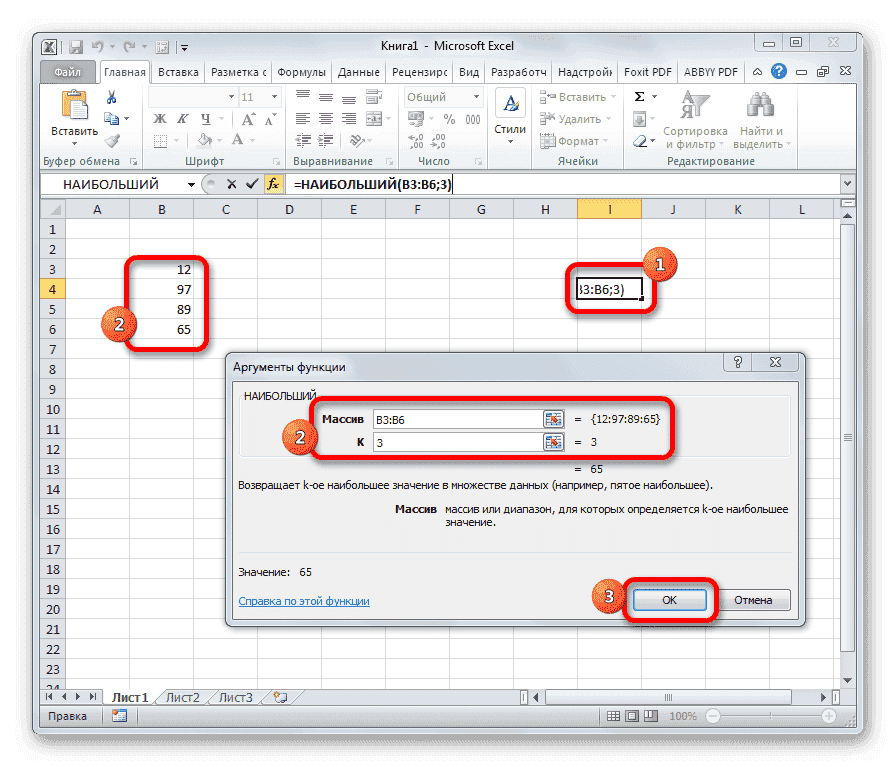Image resolution: width=896 pixels, height=767 pixels.
Task: Click the AutoSum (Σ) icon
Action: 637,95
